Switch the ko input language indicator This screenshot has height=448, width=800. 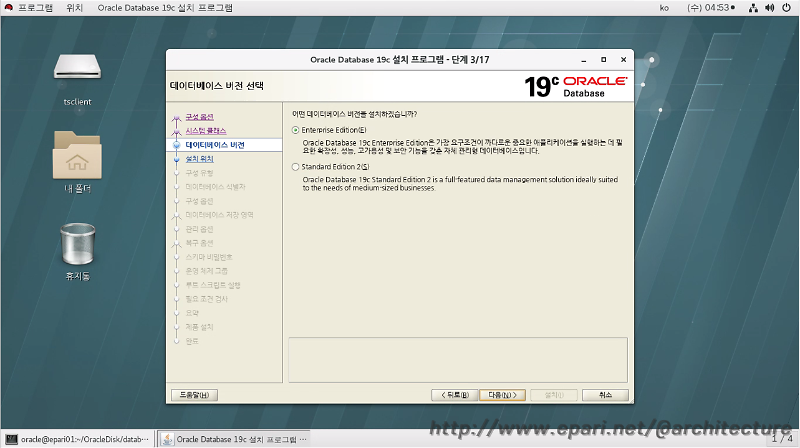pos(664,8)
